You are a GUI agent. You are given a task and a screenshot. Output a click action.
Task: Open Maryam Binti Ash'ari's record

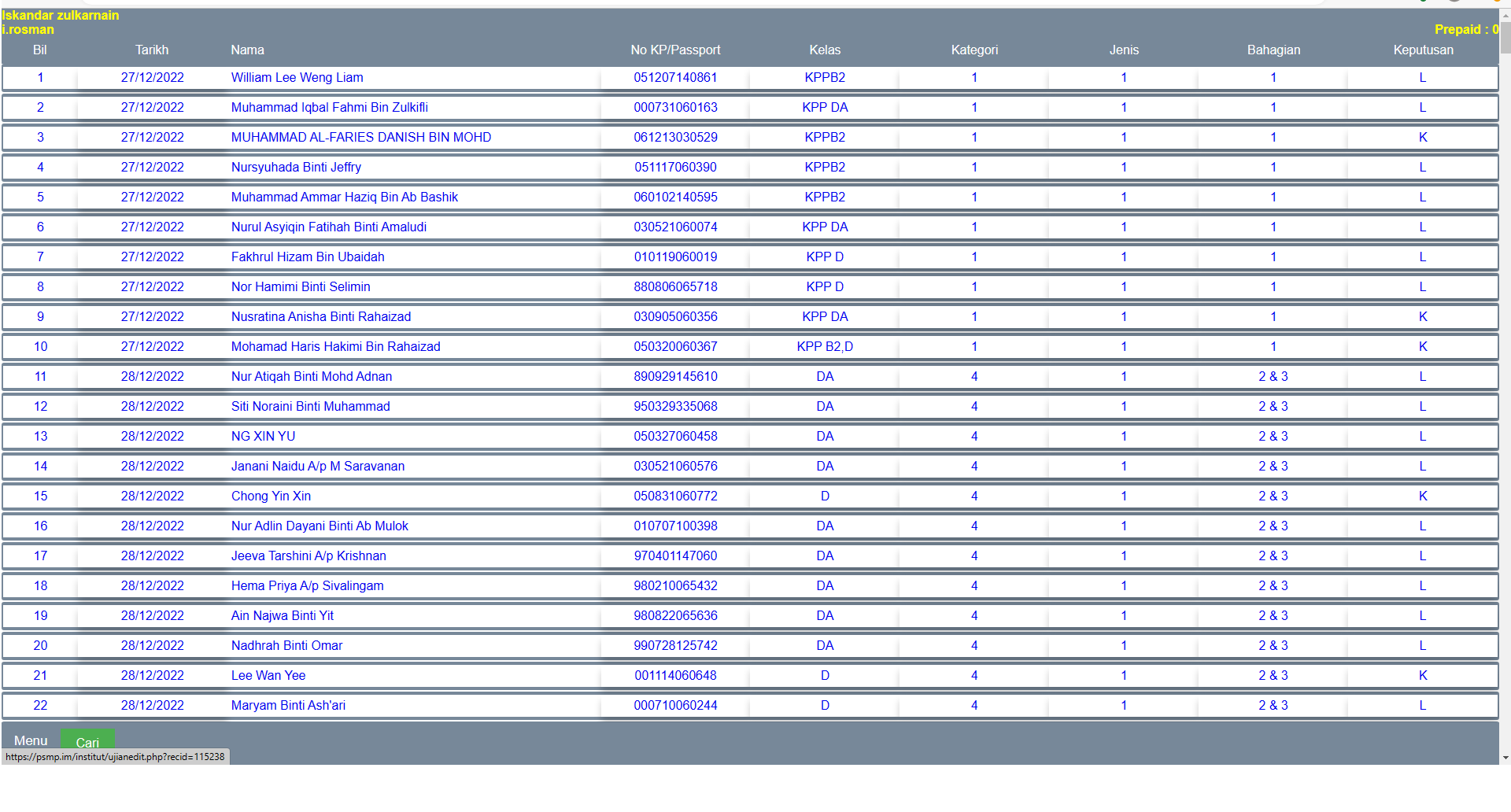click(x=288, y=706)
